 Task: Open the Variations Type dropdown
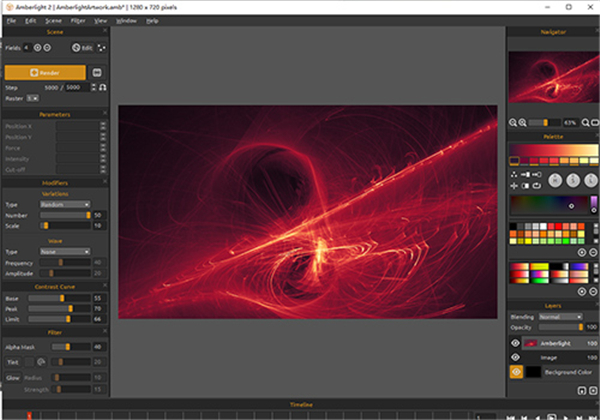tap(63, 204)
